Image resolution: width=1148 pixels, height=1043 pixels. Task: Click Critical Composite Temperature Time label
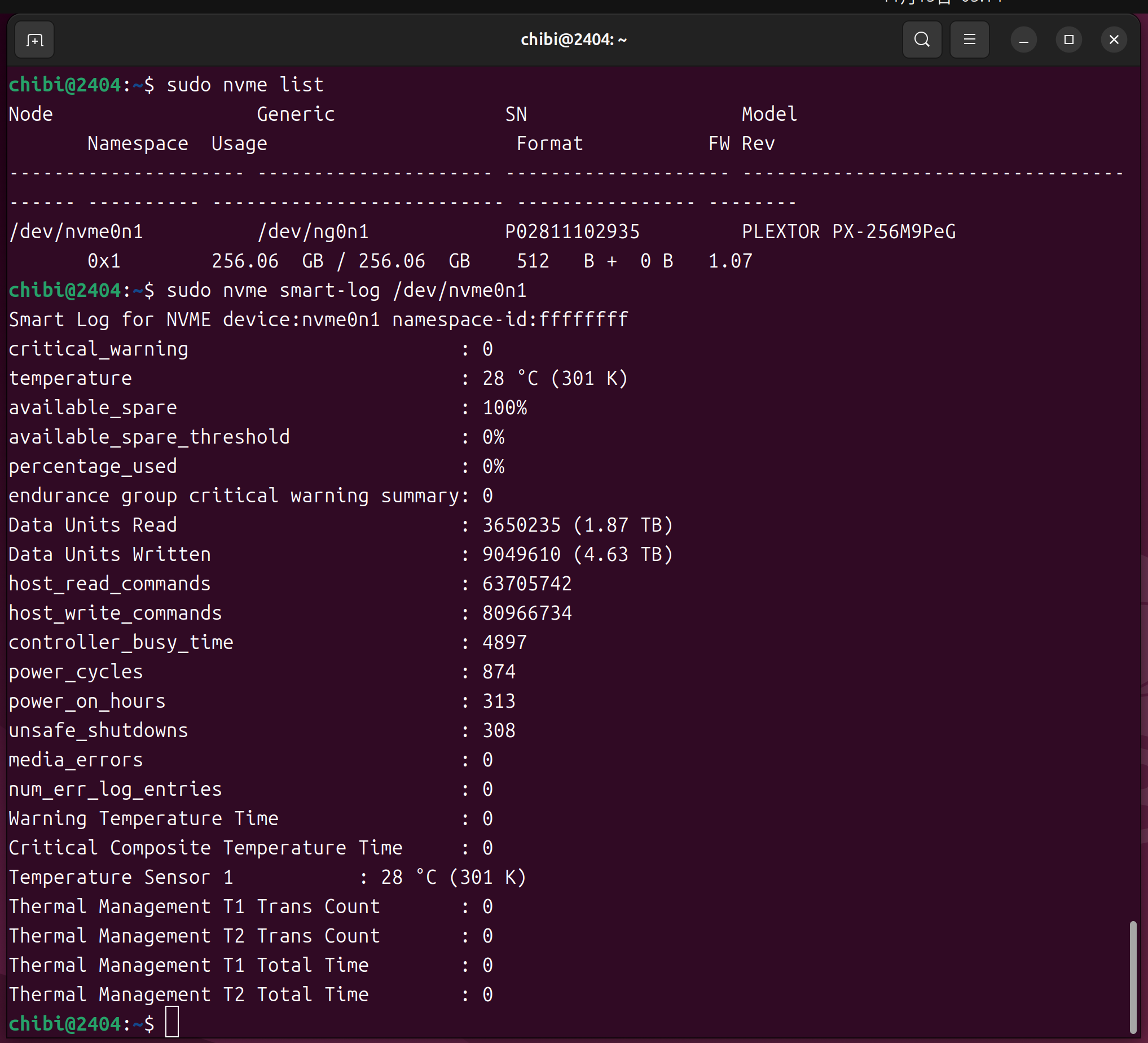(205, 848)
